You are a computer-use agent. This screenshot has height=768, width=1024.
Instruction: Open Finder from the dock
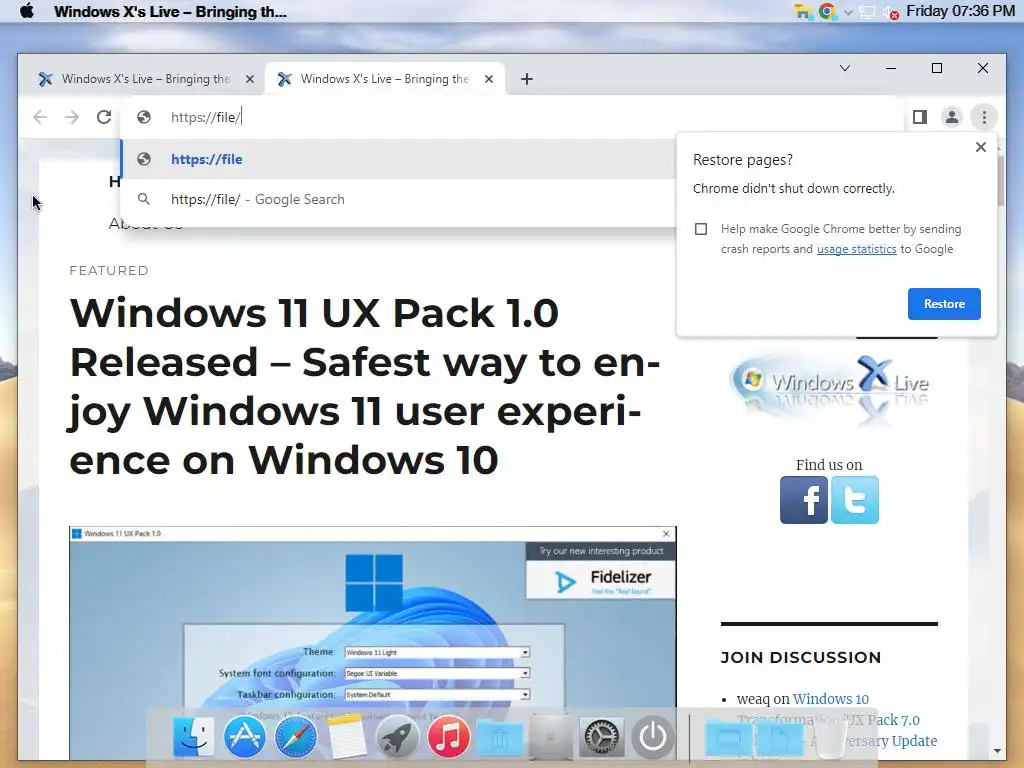click(193, 737)
